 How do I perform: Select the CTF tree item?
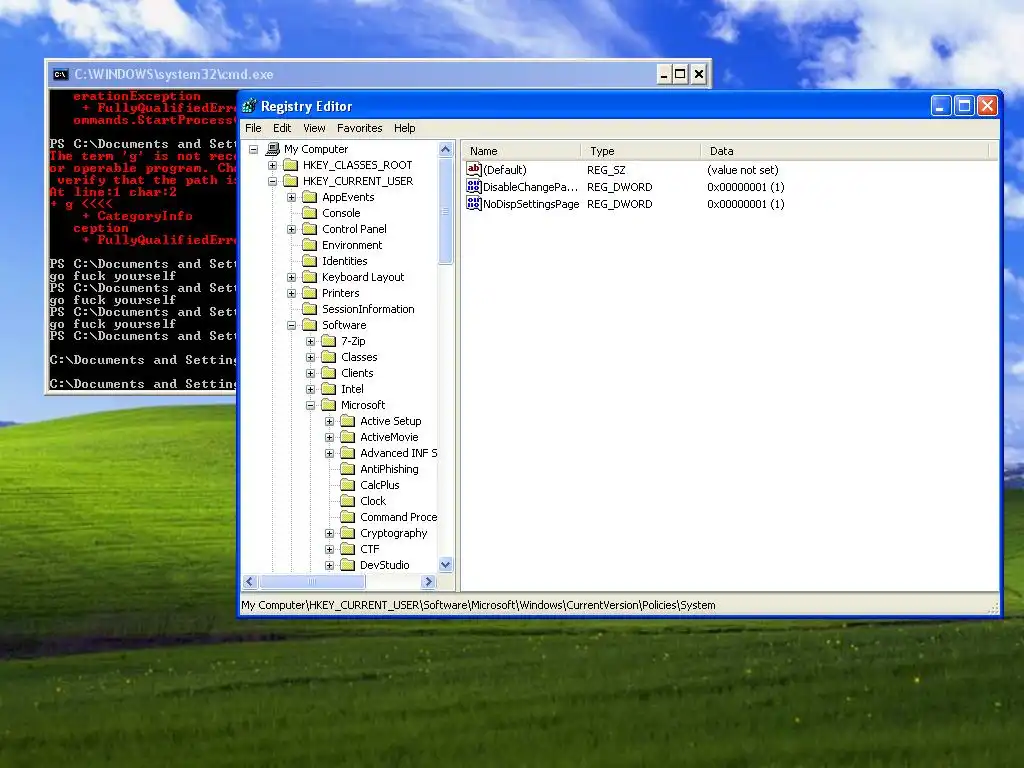(x=370, y=549)
